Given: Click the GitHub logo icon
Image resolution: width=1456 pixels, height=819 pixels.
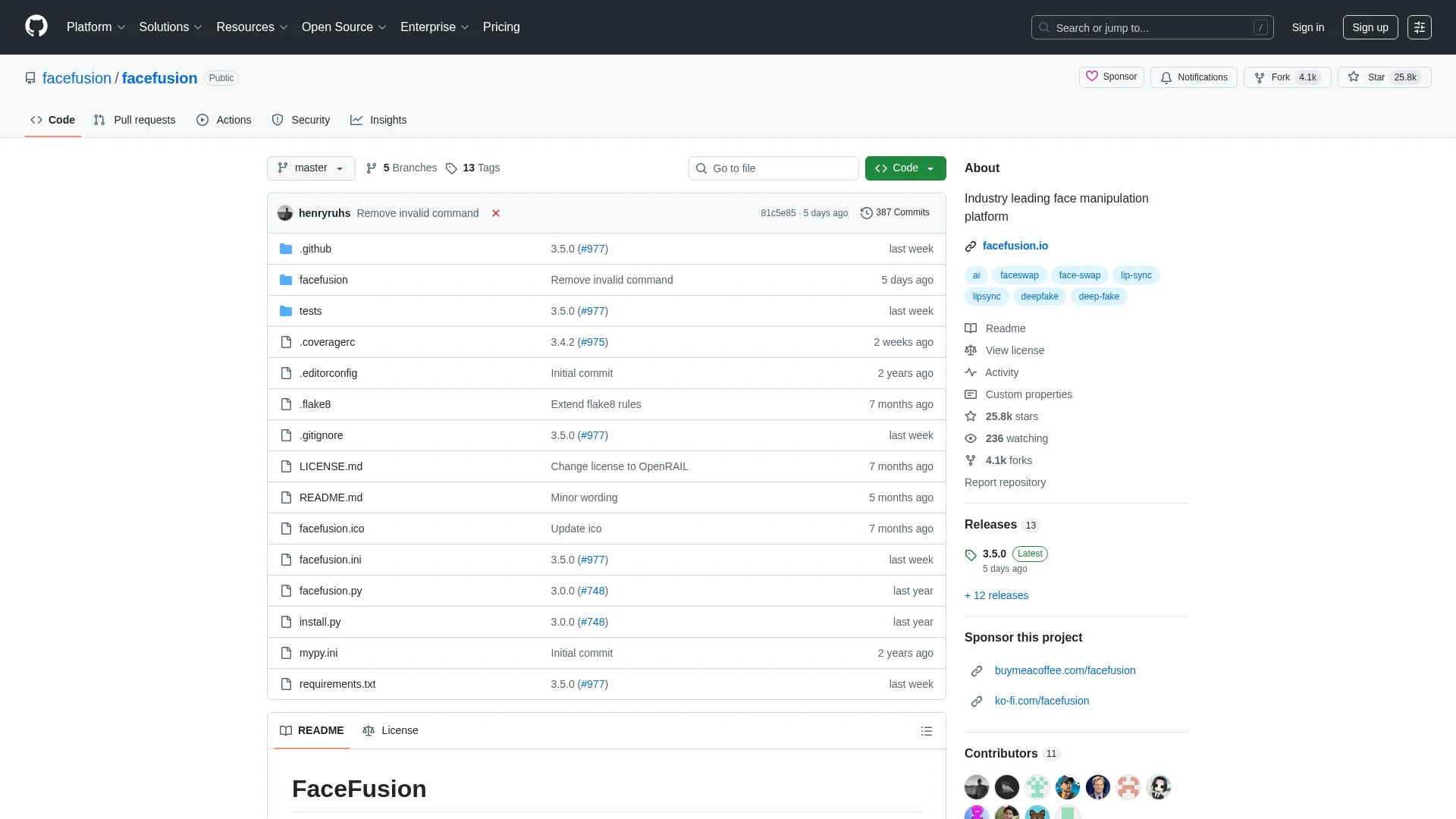Looking at the screenshot, I should (36, 27).
